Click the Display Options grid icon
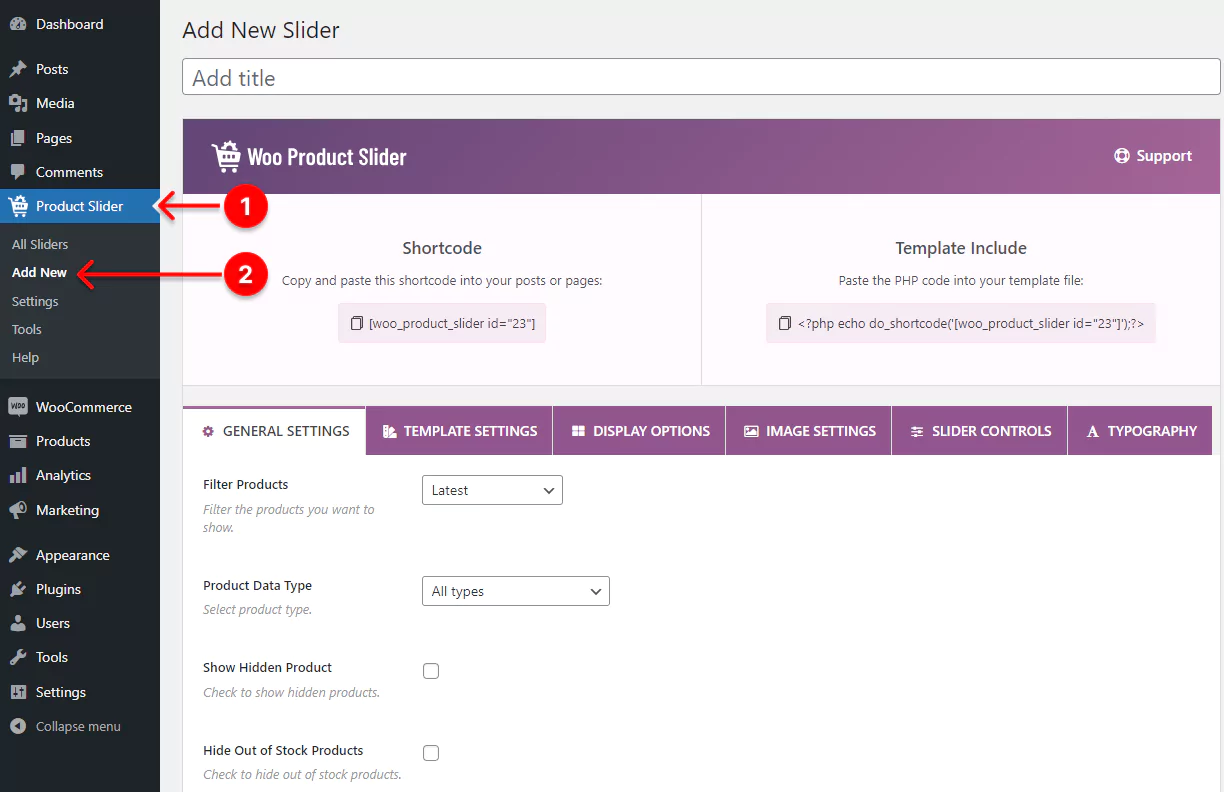The width and height of the screenshot is (1224, 792). coord(578,431)
